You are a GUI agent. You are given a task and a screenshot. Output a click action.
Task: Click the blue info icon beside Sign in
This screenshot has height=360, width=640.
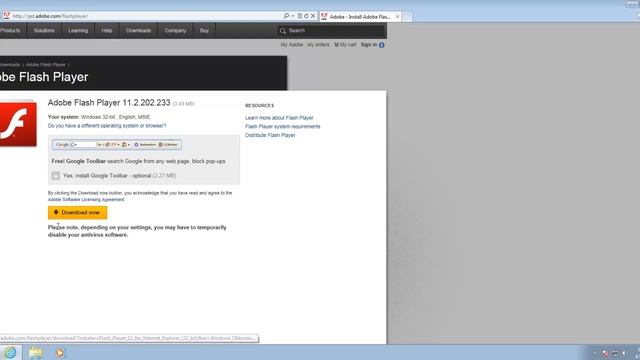(x=382, y=45)
